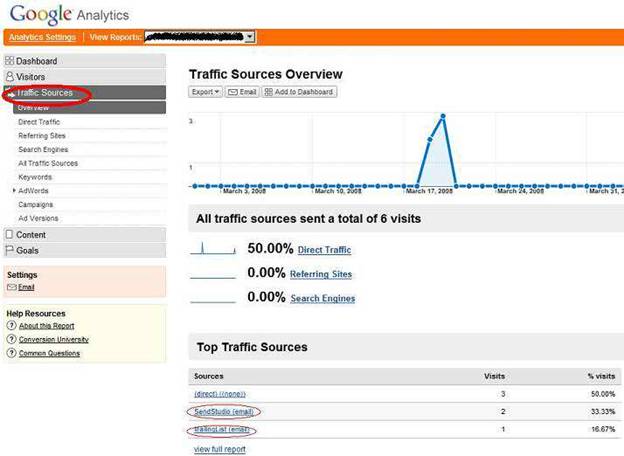Click the Add to Dashboard button
624x456 pixels.
[x=299, y=92]
